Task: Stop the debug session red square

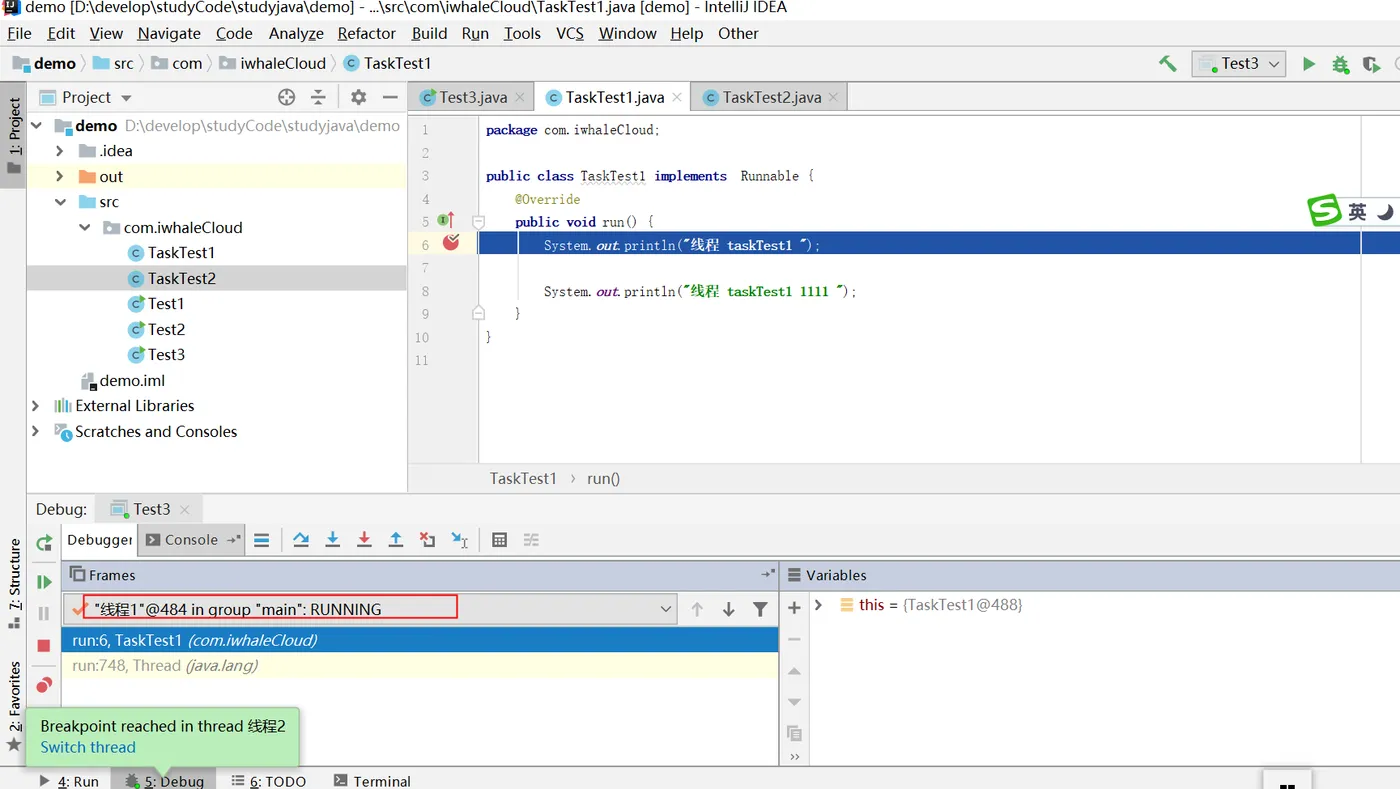Action: point(44,645)
